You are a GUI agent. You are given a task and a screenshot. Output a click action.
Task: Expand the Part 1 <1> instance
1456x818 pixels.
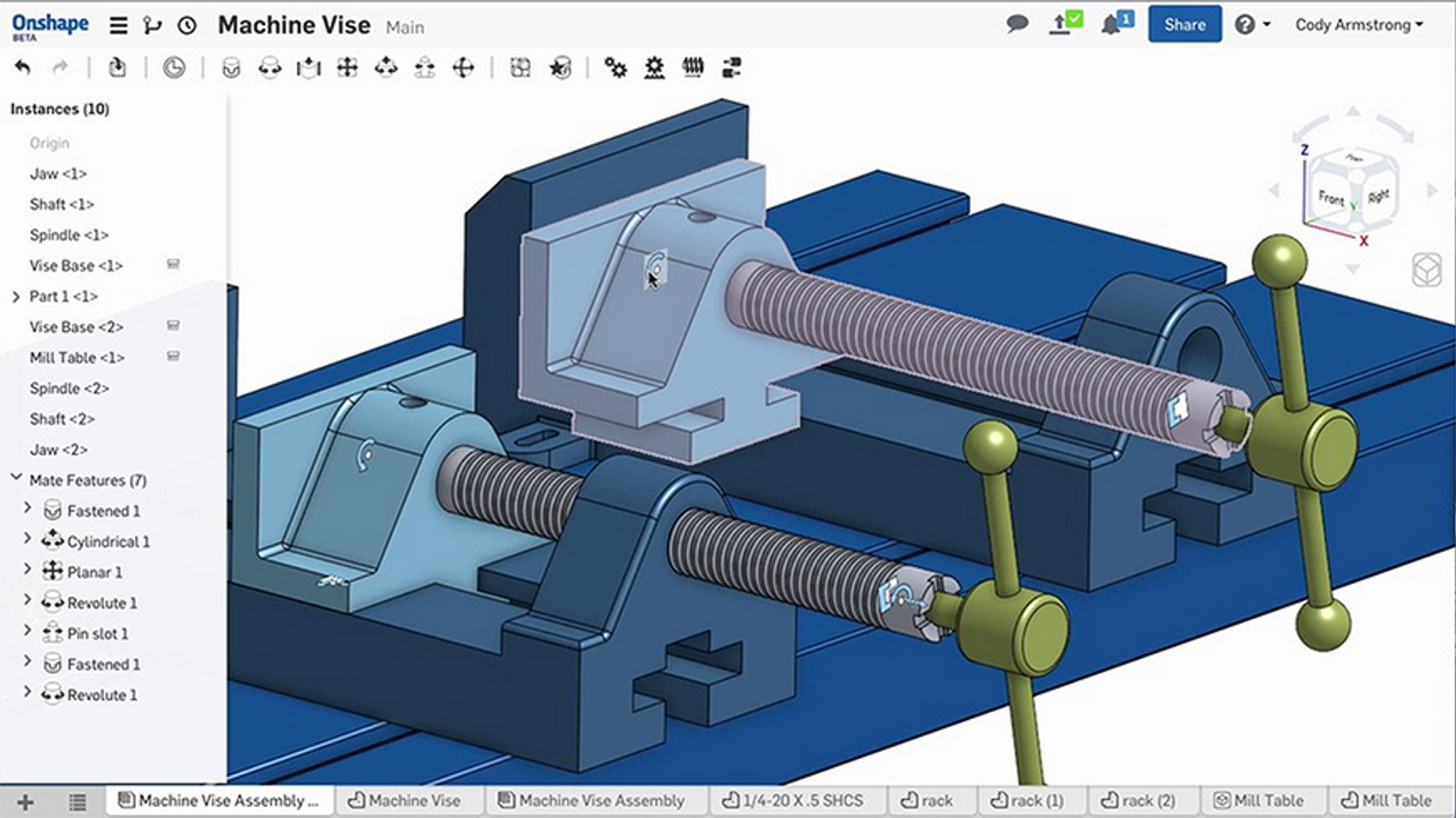pyautogui.click(x=15, y=297)
